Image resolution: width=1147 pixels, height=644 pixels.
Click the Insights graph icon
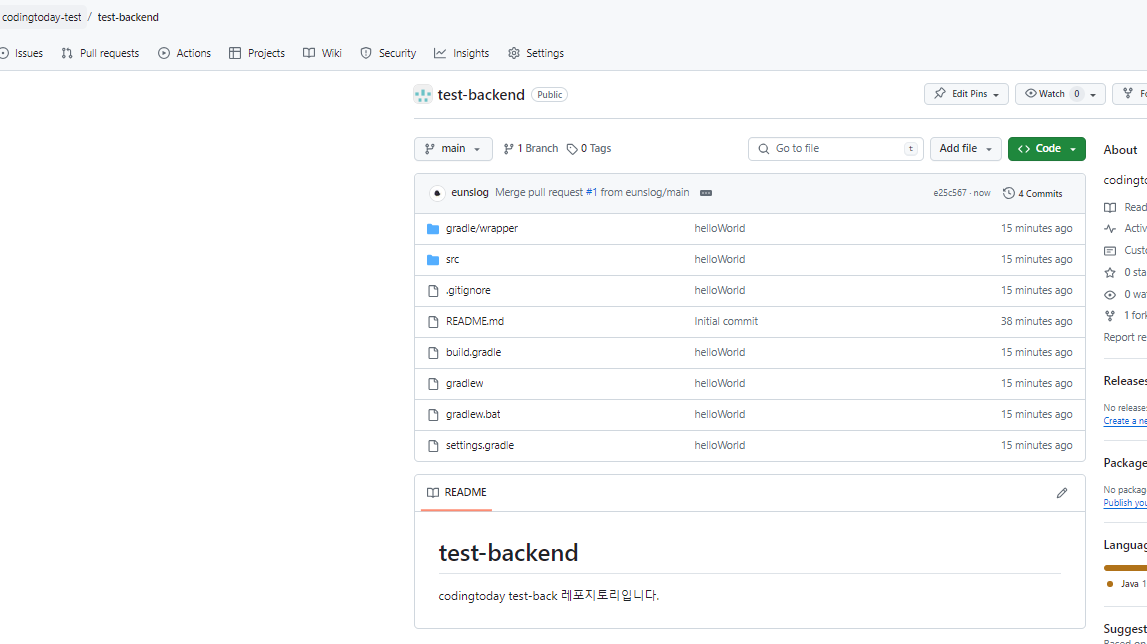[x=440, y=53]
